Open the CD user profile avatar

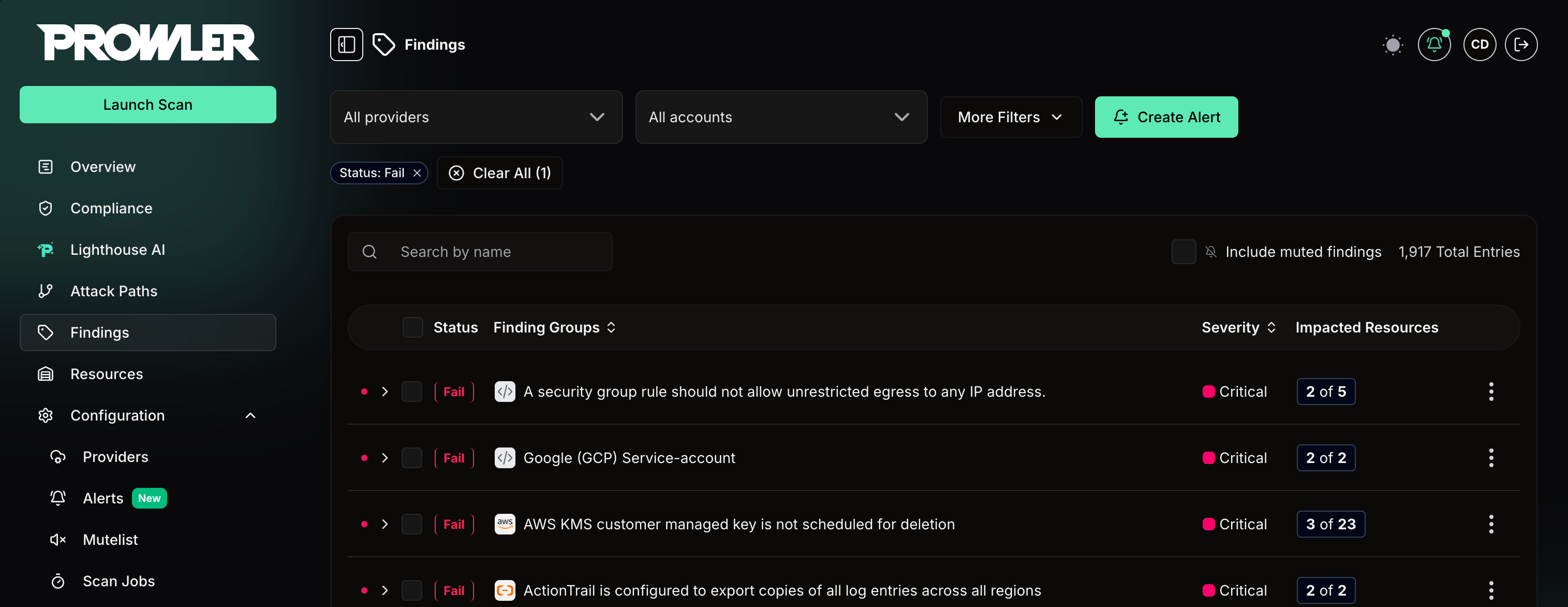coord(1480,45)
